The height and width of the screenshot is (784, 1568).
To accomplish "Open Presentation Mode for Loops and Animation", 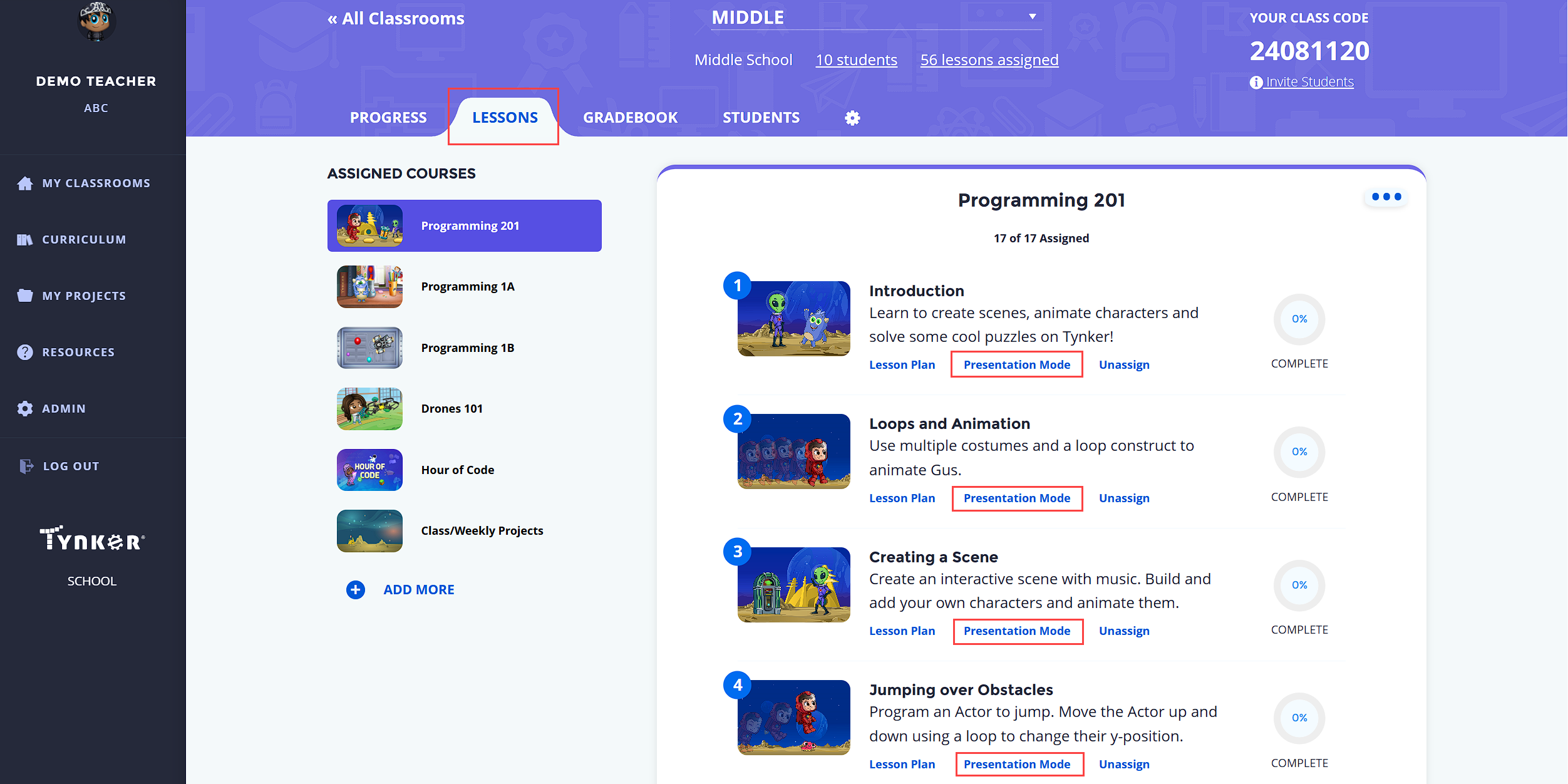I will click(x=1017, y=498).
